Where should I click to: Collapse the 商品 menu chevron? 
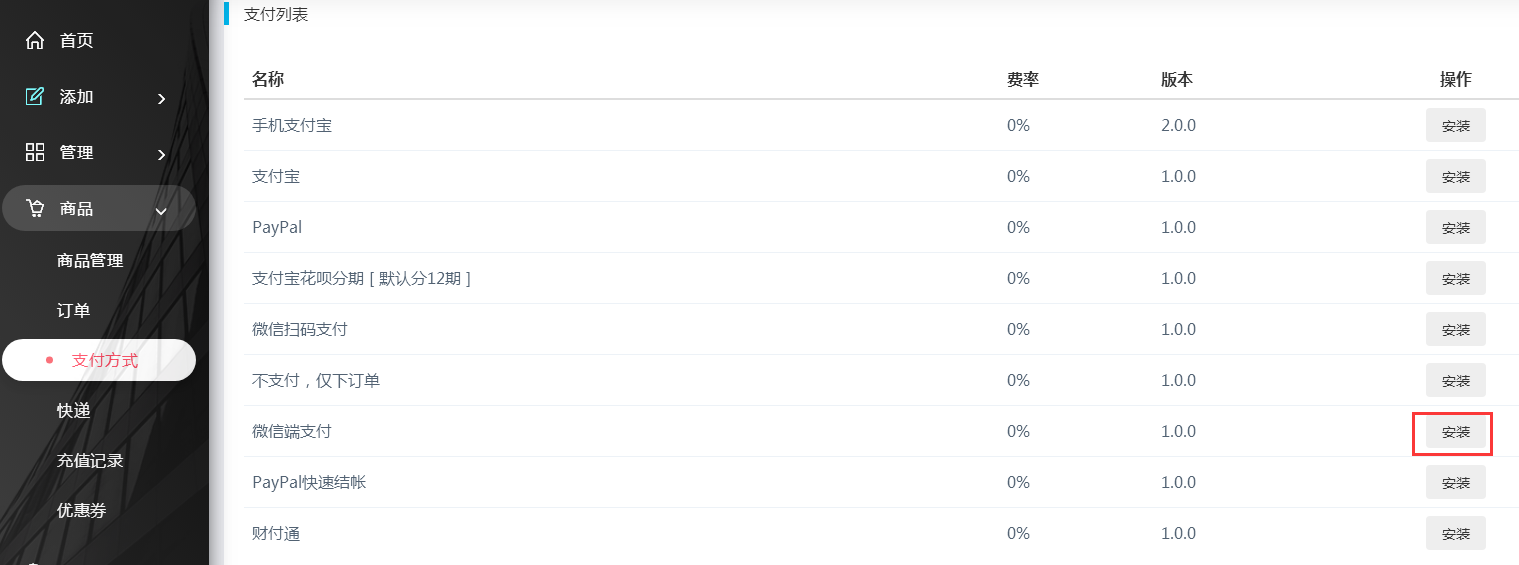161,210
